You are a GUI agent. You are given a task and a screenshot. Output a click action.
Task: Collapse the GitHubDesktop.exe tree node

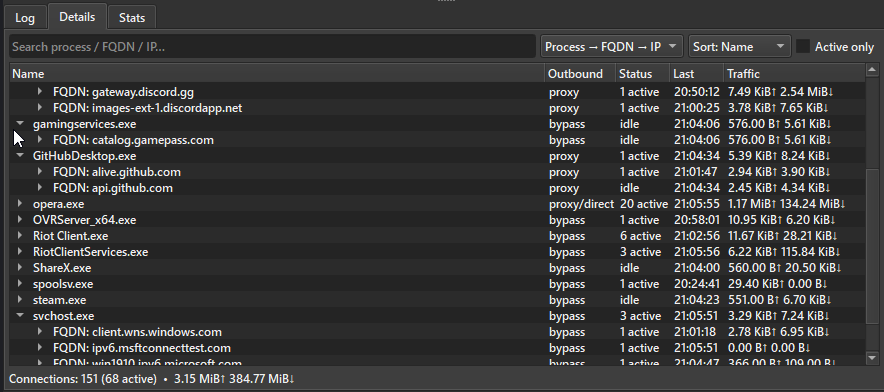[20, 156]
